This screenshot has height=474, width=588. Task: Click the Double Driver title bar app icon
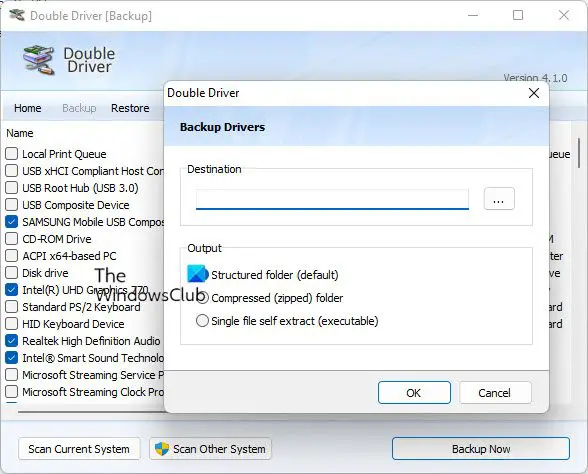[17, 15]
